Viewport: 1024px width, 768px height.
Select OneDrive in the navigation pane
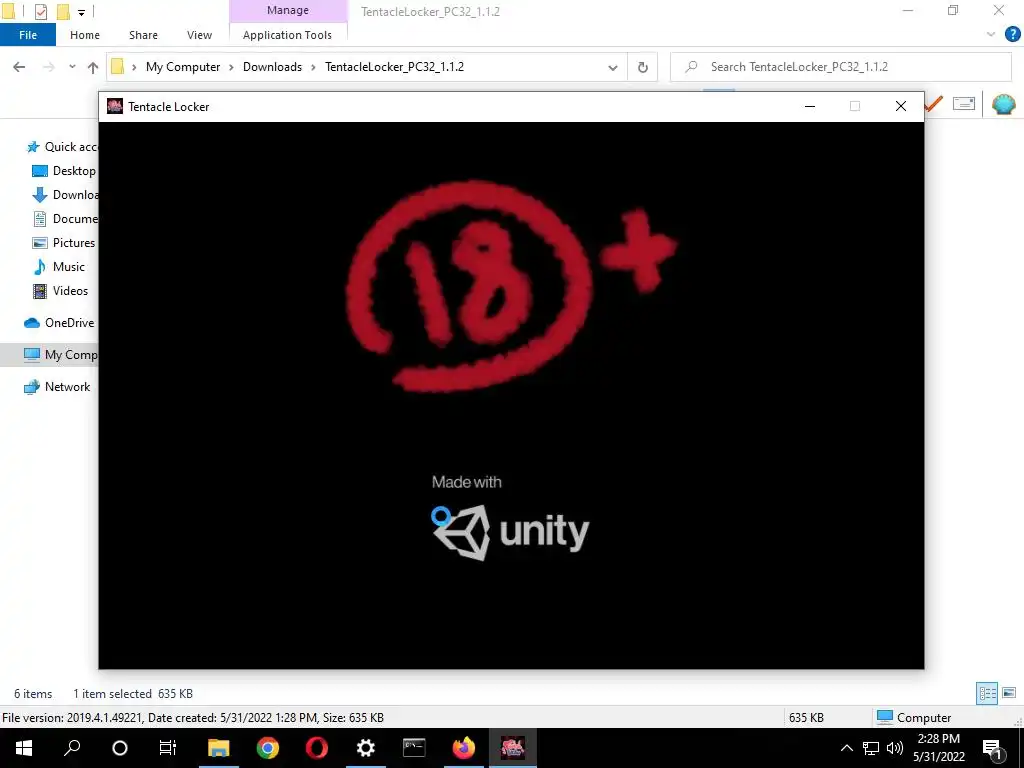click(59, 323)
